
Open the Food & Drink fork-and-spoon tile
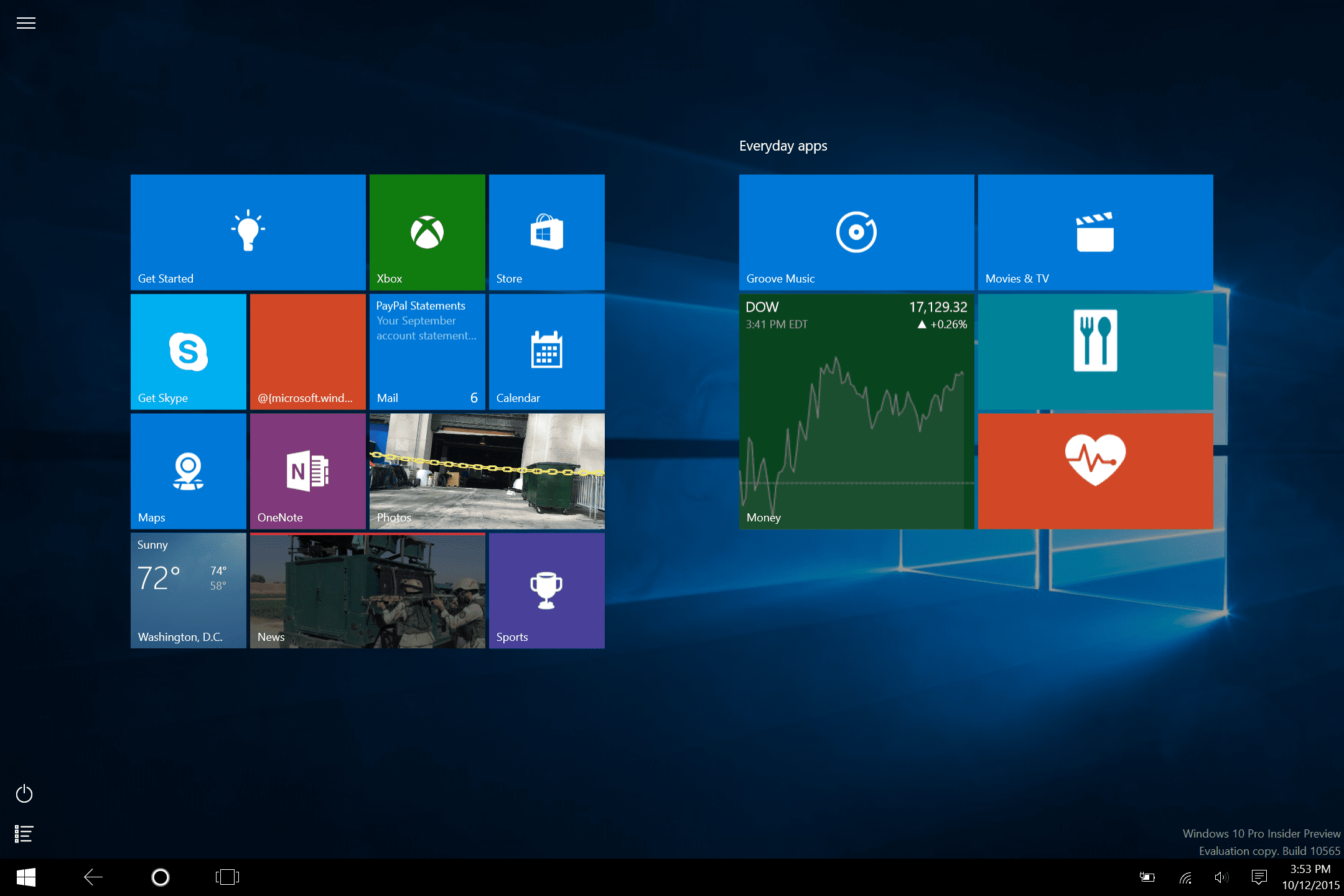[1095, 352]
